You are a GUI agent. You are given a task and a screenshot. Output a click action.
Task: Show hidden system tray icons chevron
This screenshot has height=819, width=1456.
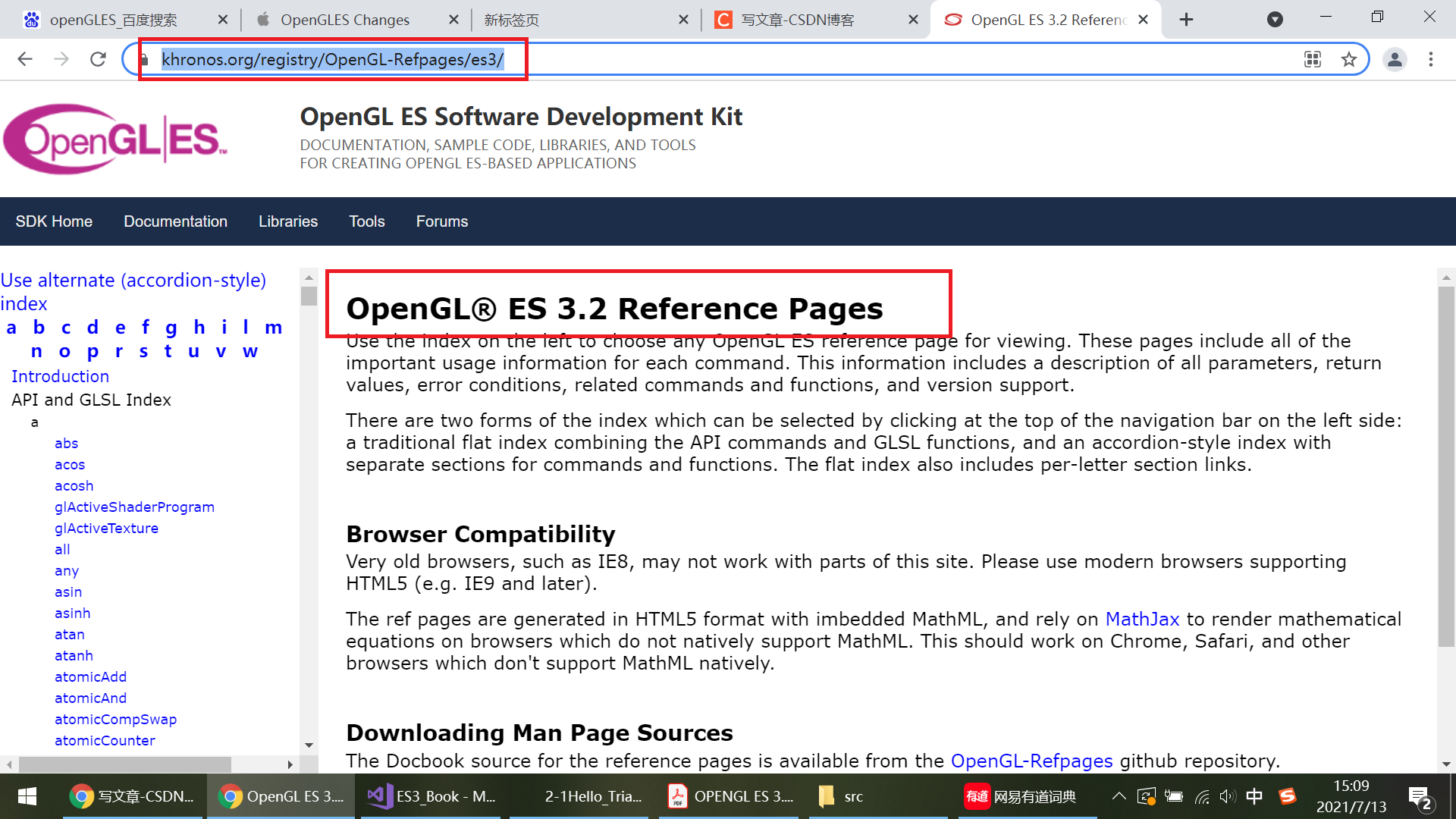click(1119, 796)
